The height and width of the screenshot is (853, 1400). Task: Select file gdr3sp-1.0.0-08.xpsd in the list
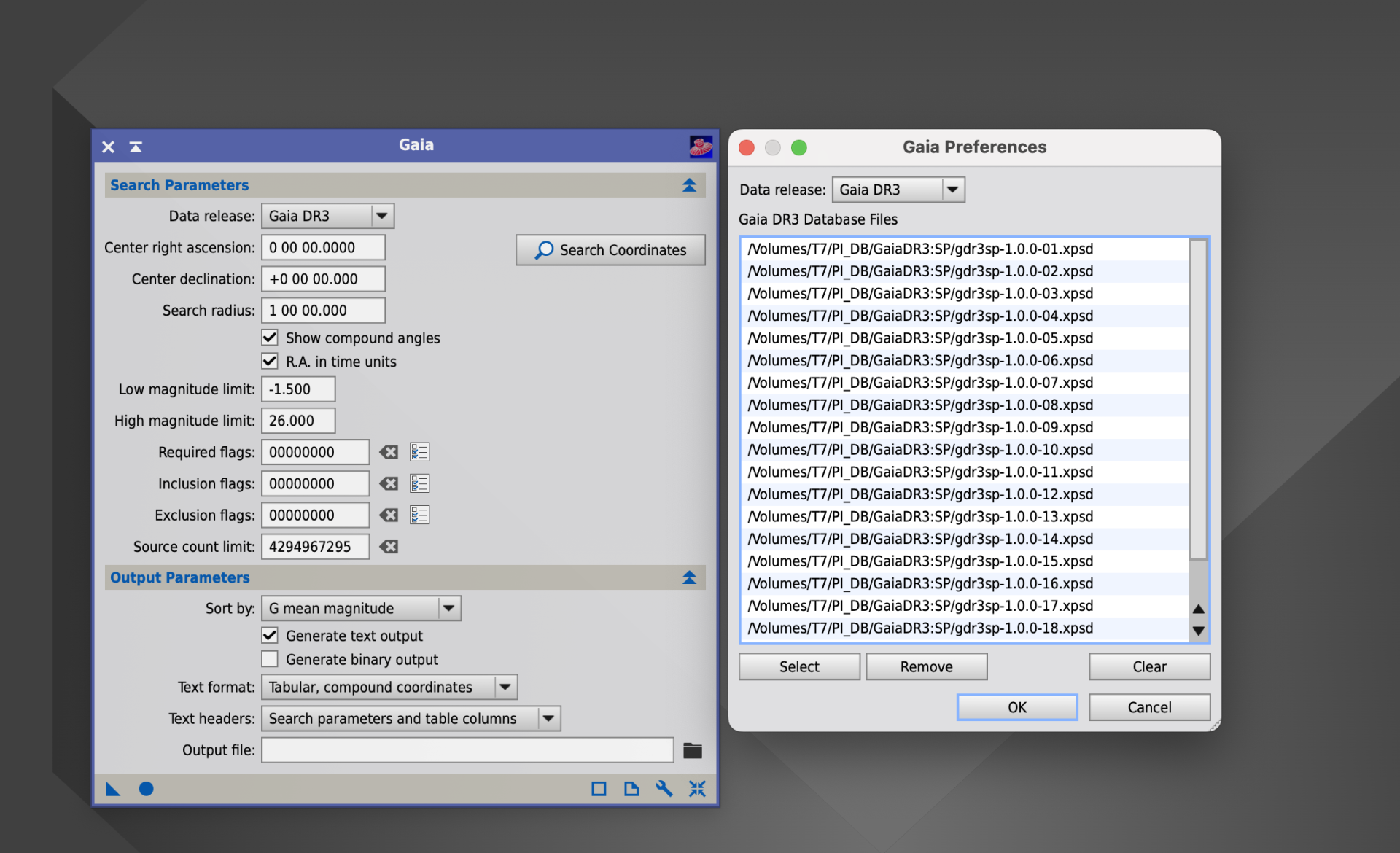pyautogui.click(x=965, y=405)
